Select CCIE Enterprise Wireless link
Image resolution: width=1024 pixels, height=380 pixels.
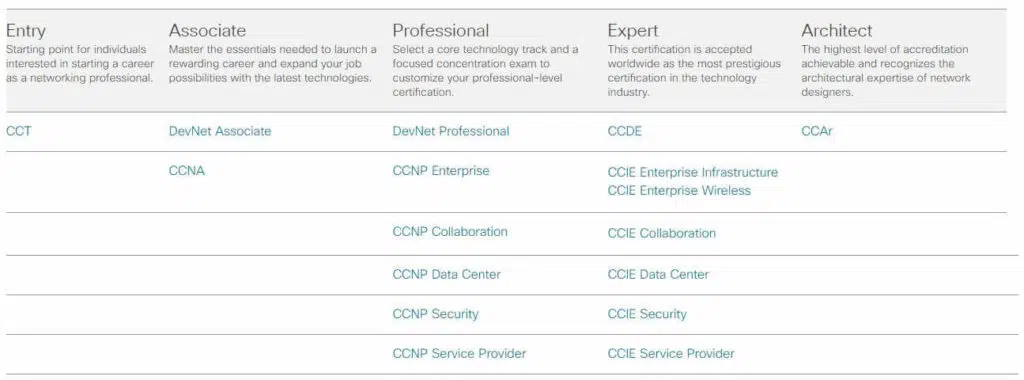[679, 191]
